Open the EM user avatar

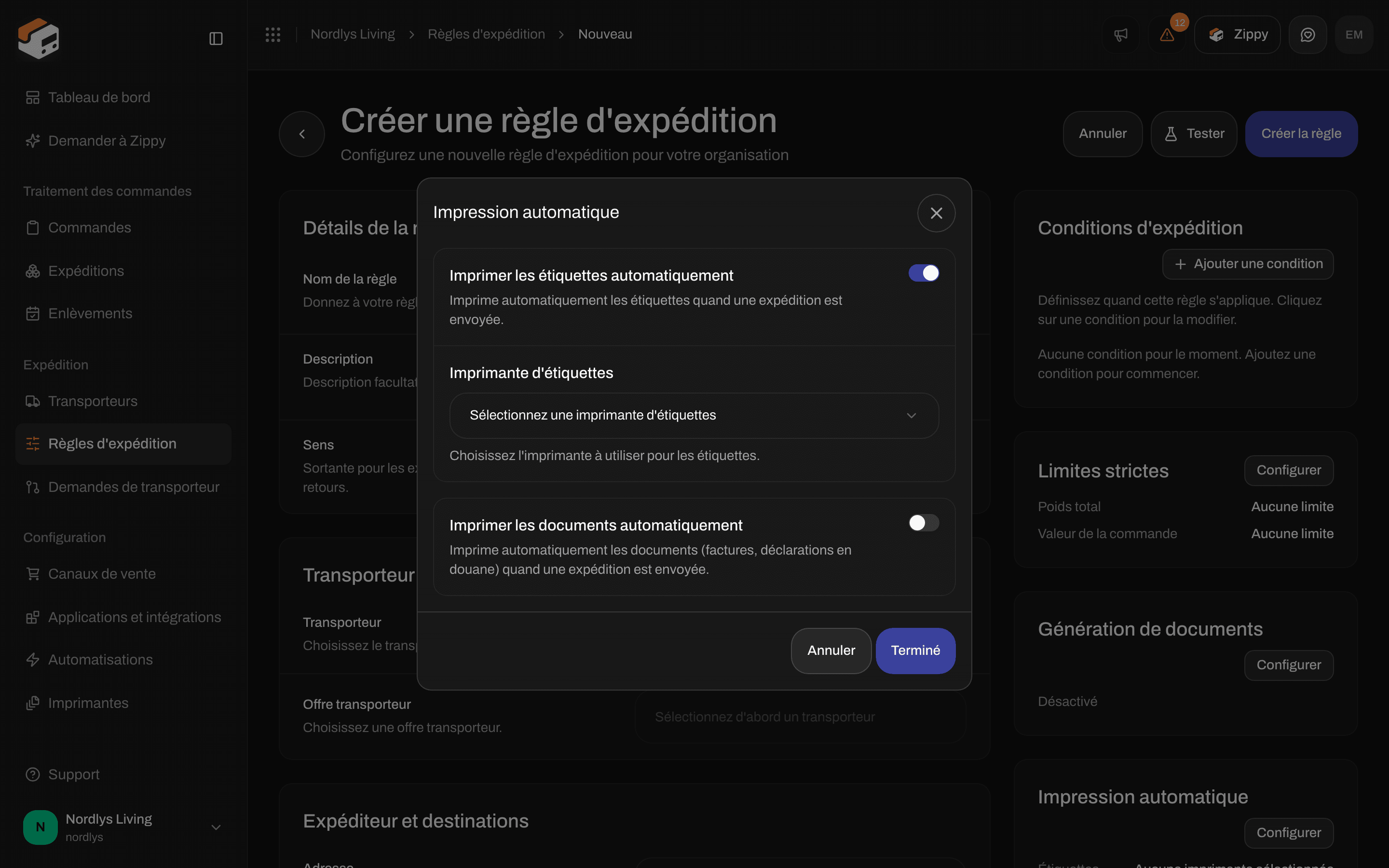[x=1354, y=34]
